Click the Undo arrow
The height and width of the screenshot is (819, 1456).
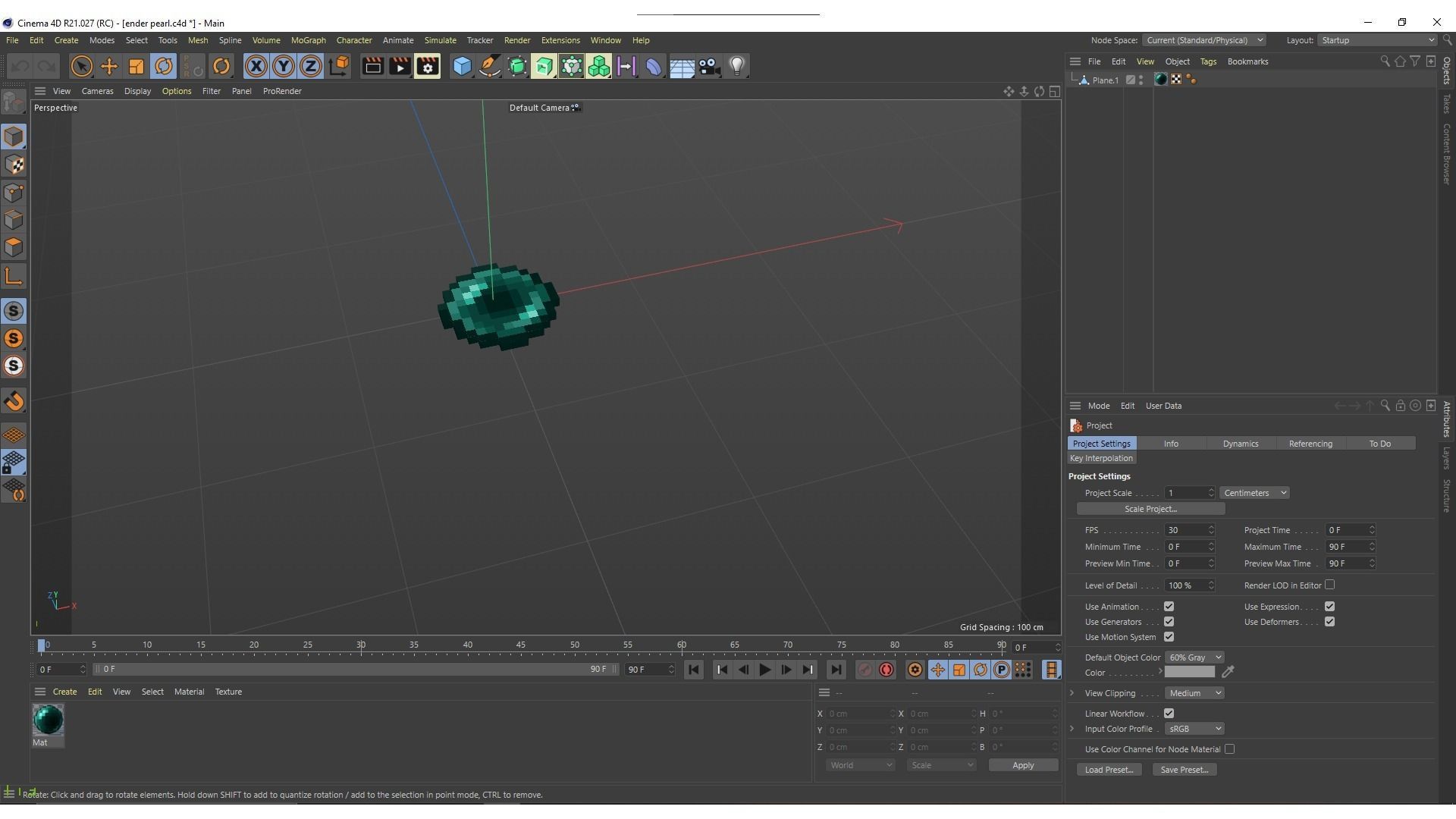(x=20, y=67)
